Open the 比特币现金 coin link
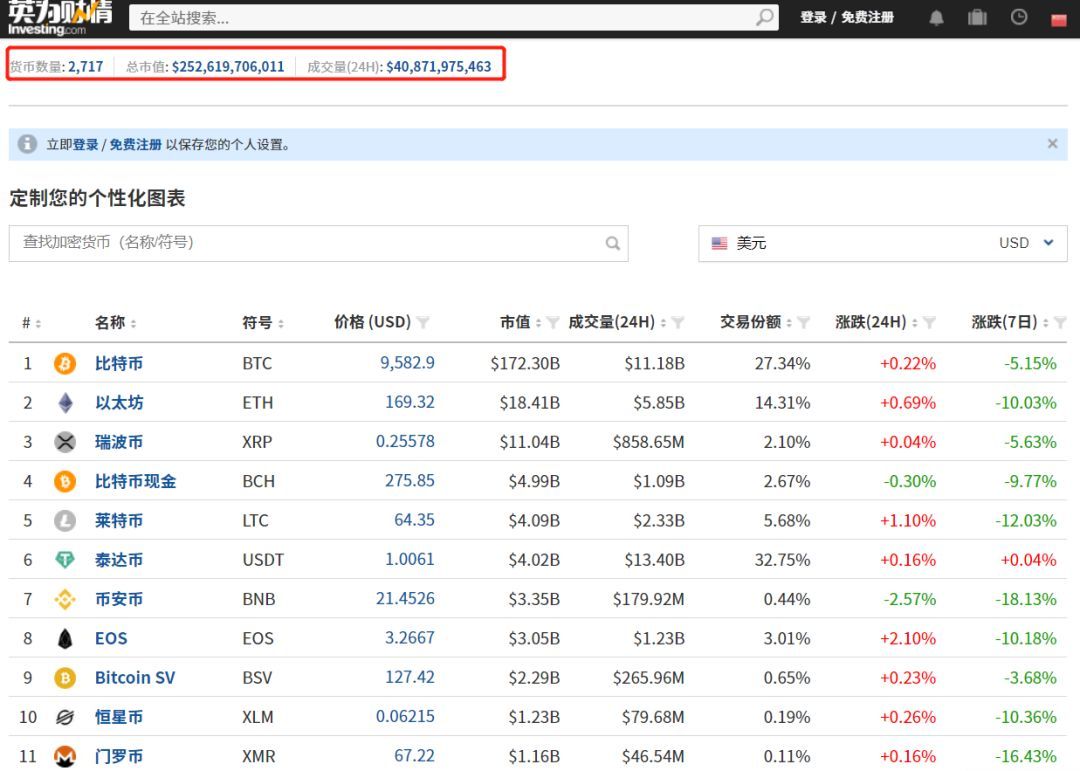1080x771 pixels. pyautogui.click(x=135, y=481)
